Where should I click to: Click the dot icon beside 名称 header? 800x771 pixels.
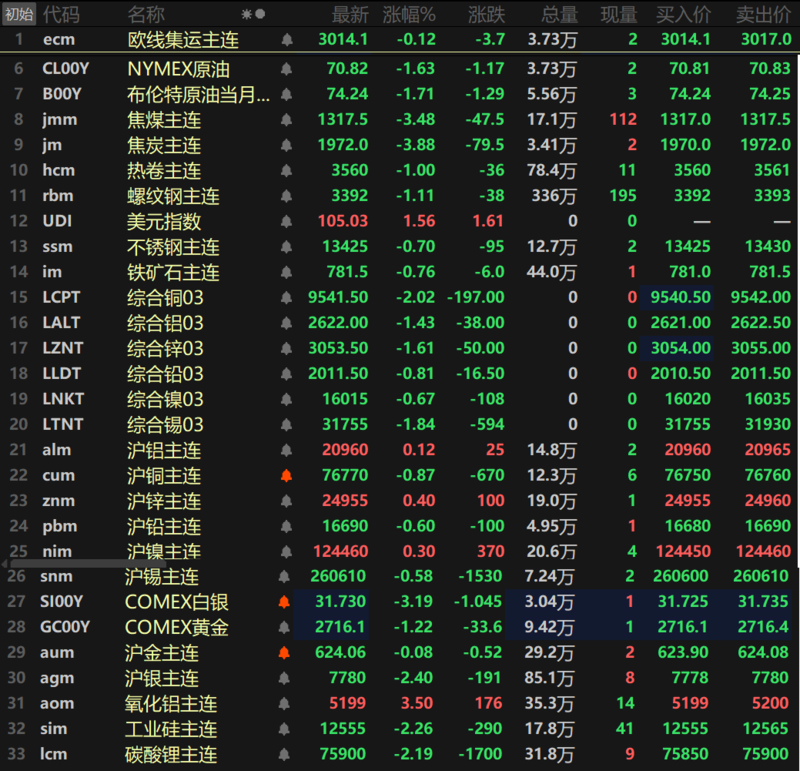[x=260, y=14]
